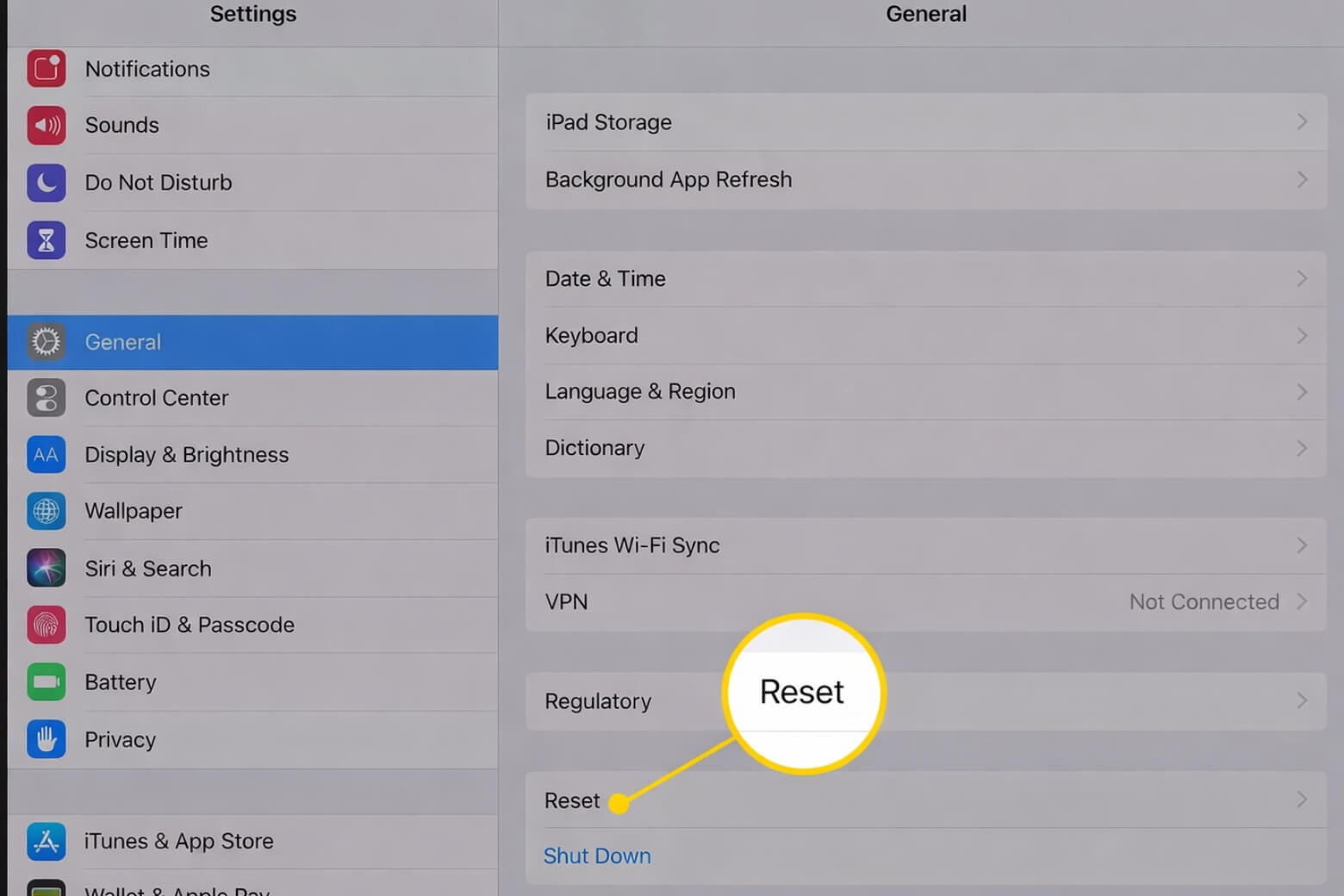The height and width of the screenshot is (896, 1344).
Task: Click the Background App Refresh row
Action: tap(669, 179)
